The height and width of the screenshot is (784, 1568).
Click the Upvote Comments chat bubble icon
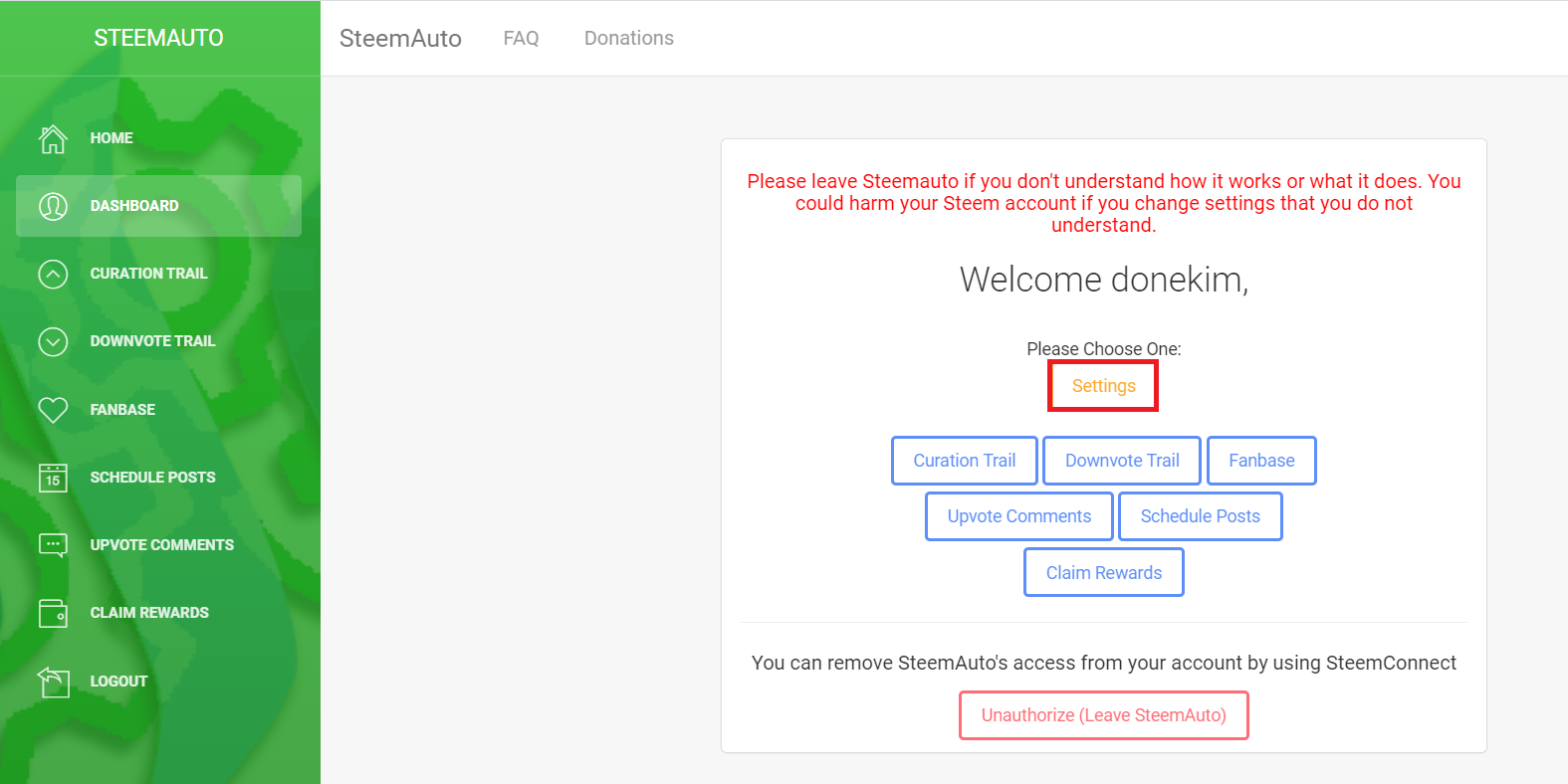tap(53, 545)
